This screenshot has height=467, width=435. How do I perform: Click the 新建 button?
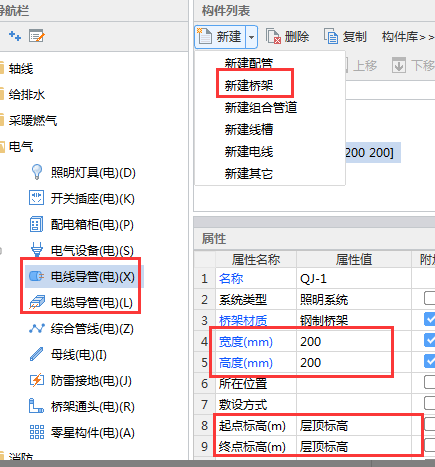[220, 37]
